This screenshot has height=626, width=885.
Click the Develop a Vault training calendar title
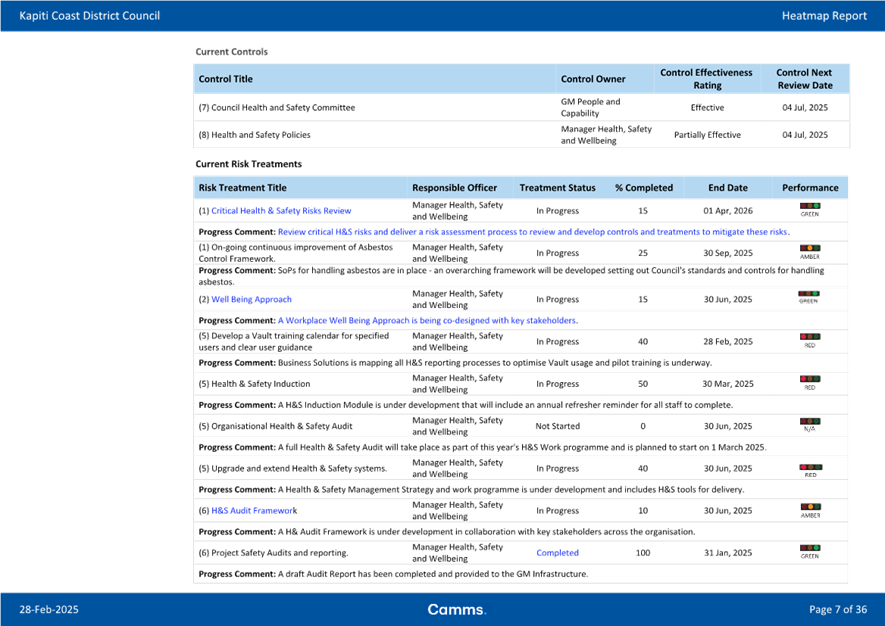(x=293, y=342)
